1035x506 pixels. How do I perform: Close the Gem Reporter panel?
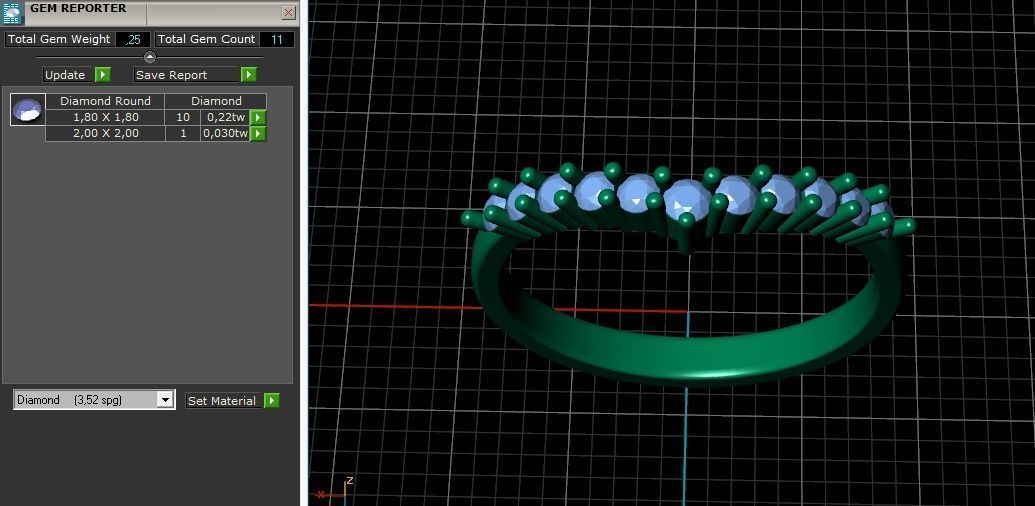tap(288, 13)
